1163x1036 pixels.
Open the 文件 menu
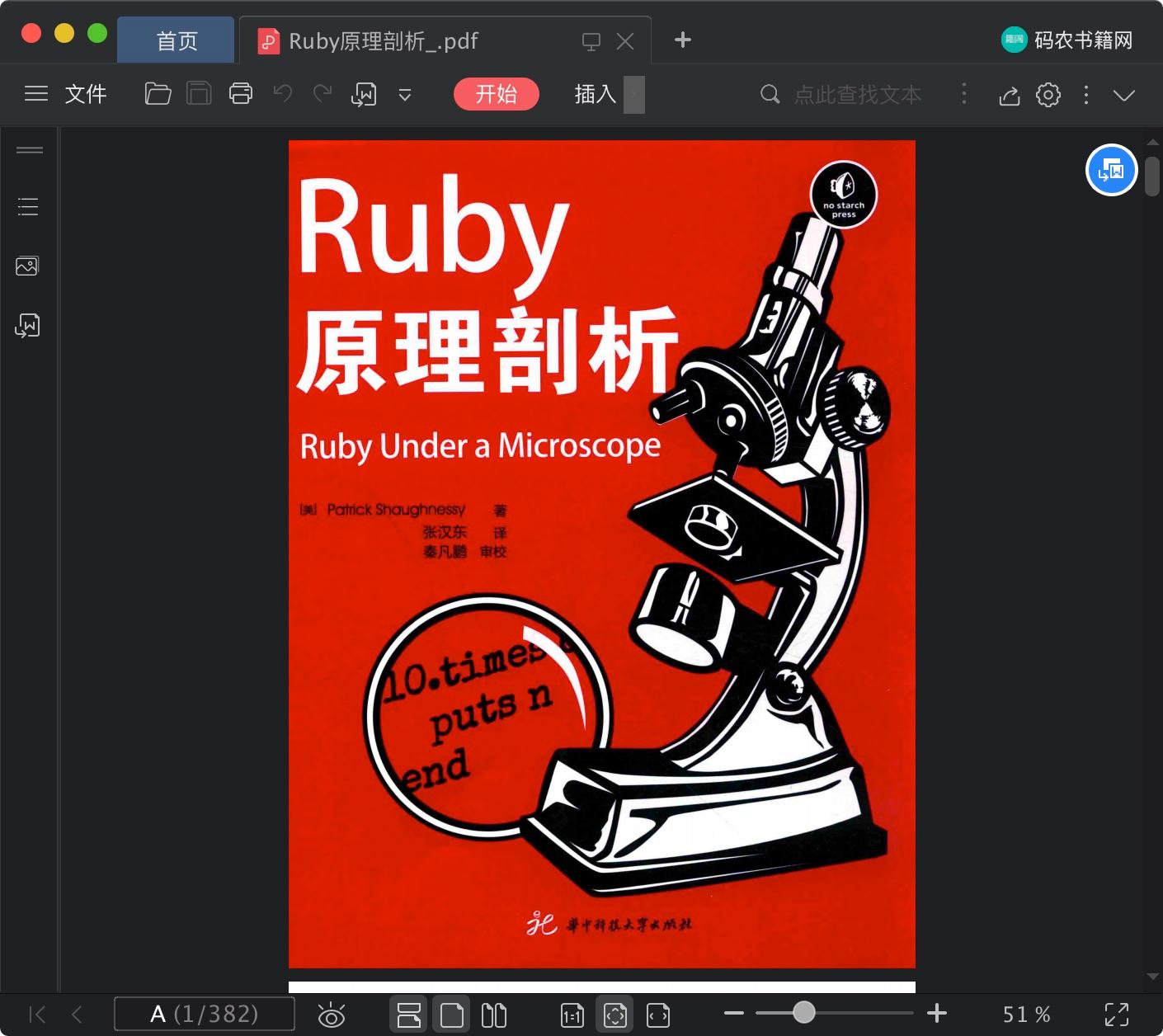click(x=86, y=94)
